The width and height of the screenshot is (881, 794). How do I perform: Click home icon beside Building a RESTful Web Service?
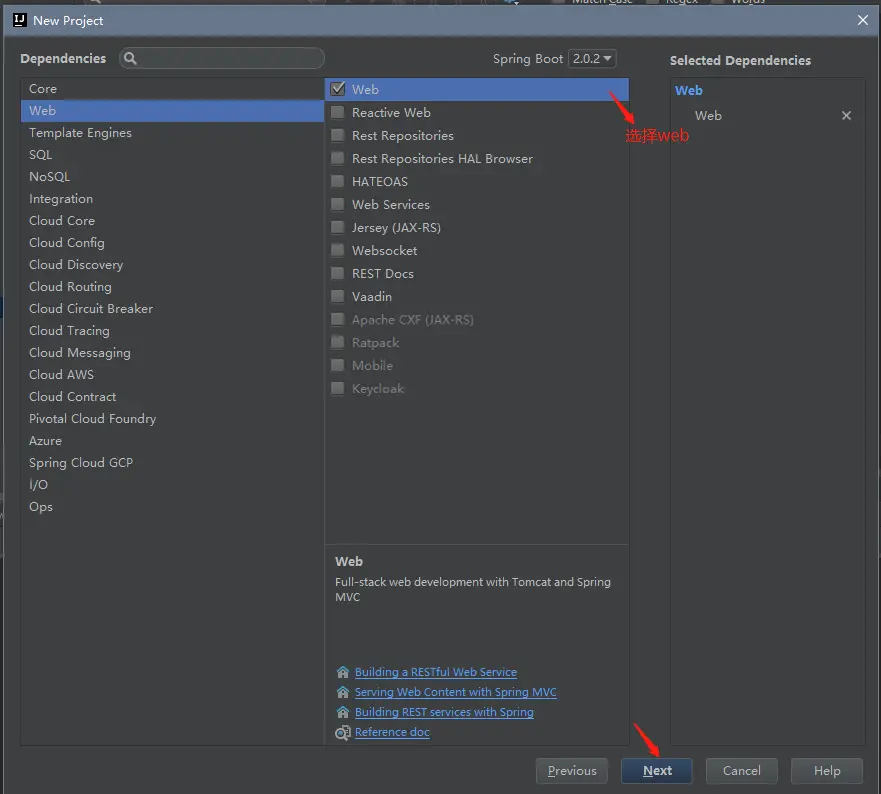[343, 672]
